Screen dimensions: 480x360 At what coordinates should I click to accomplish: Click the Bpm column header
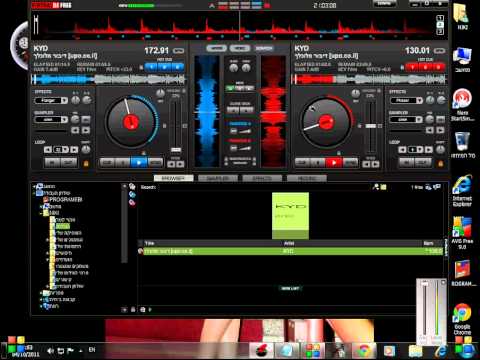tap(428, 243)
